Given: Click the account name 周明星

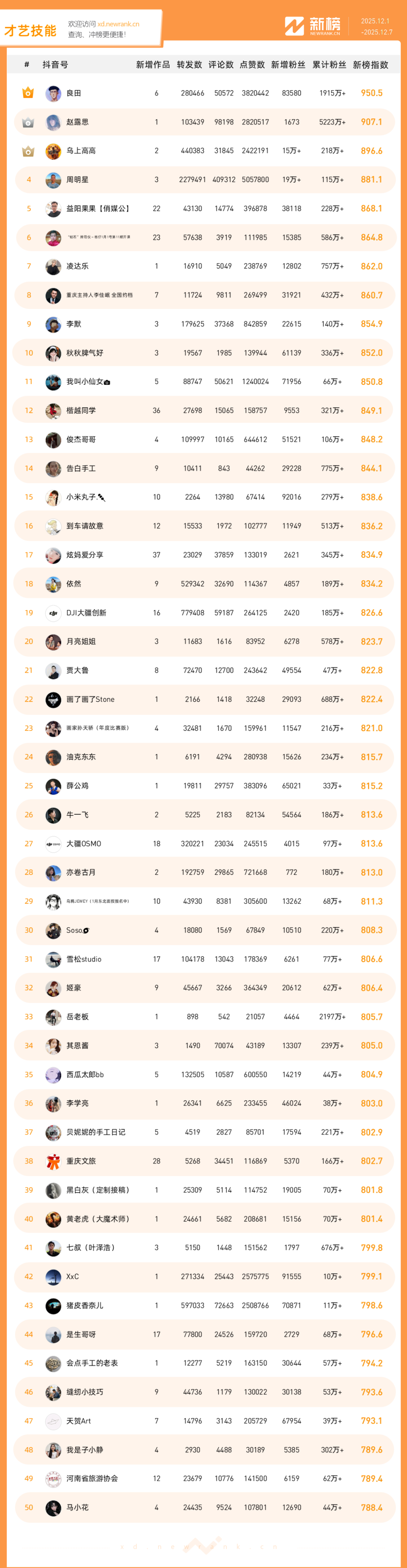Looking at the screenshot, I should 77,180.
